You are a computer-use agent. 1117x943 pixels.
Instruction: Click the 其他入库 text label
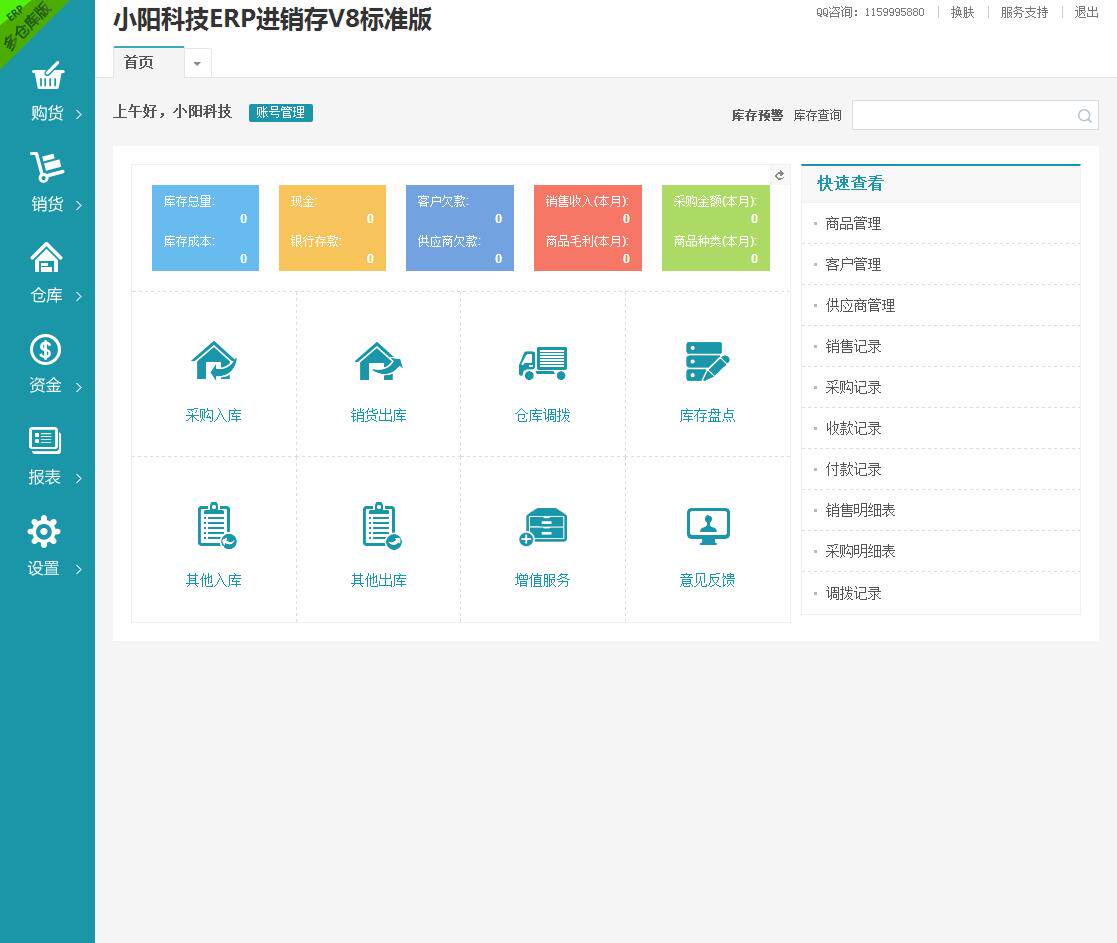click(214, 580)
